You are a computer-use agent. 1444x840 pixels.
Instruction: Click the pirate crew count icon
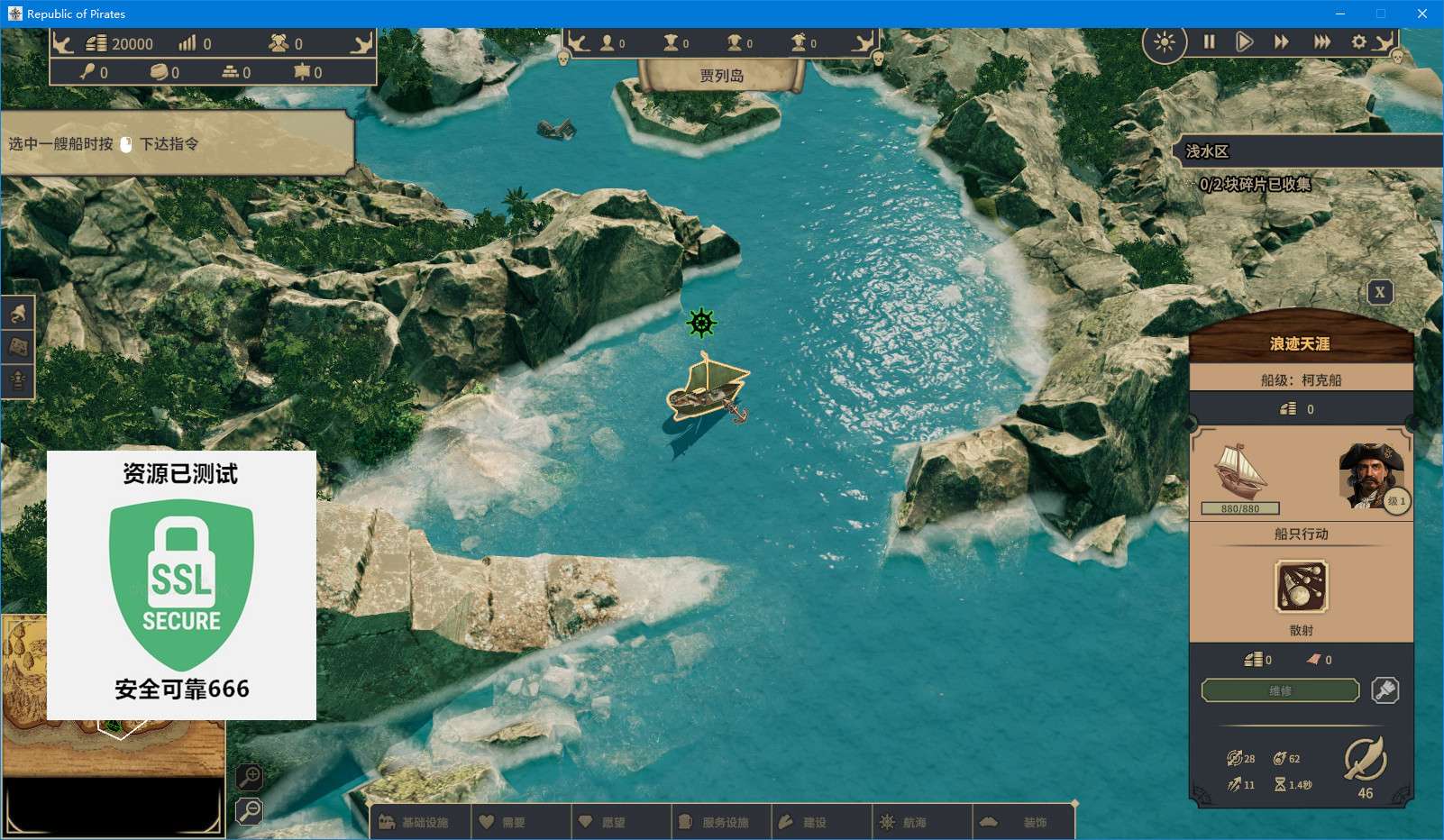point(279,42)
